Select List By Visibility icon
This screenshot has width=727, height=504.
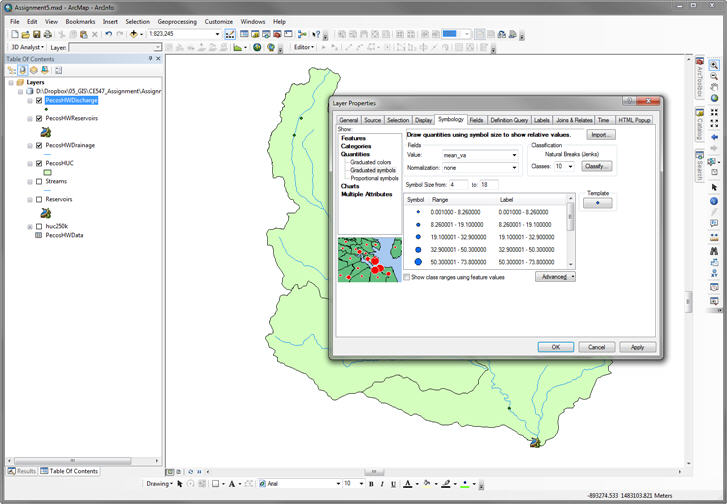[x=33, y=70]
